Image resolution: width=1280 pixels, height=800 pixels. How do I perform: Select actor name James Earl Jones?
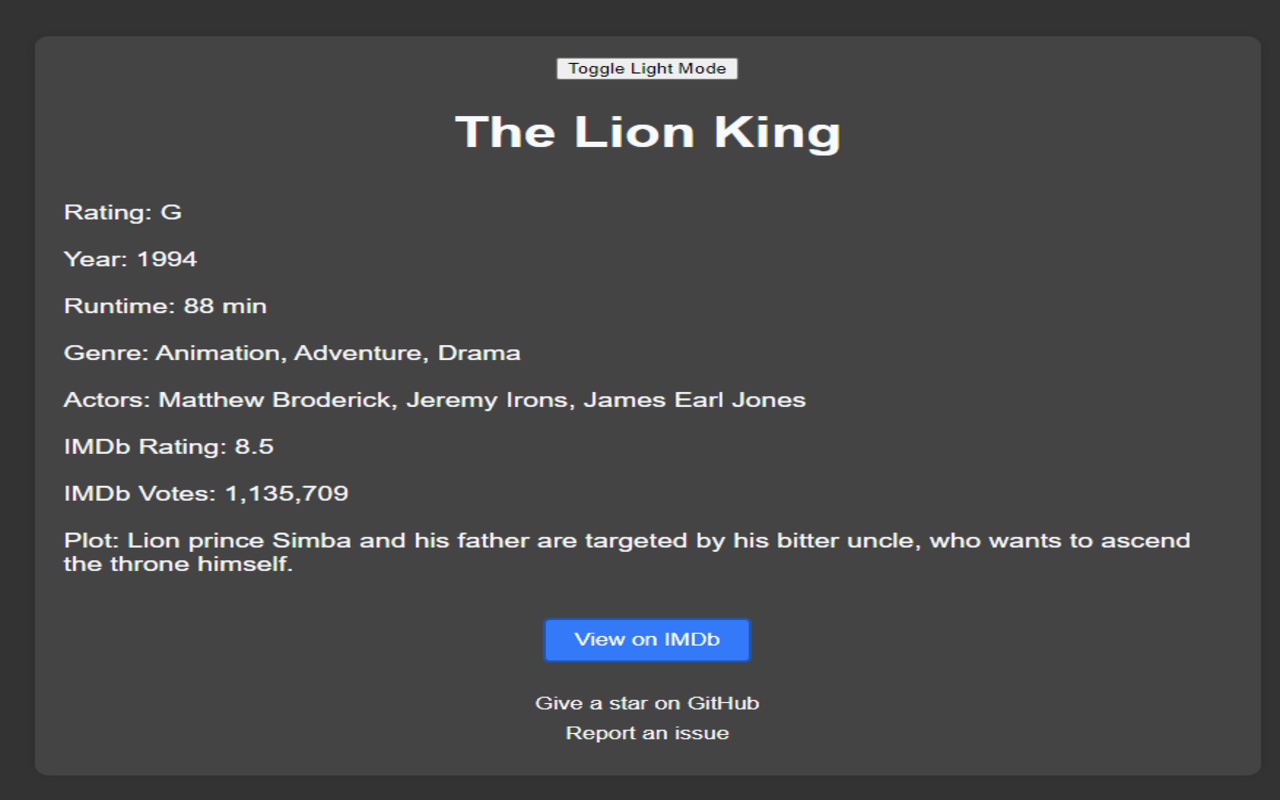click(694, 400)
